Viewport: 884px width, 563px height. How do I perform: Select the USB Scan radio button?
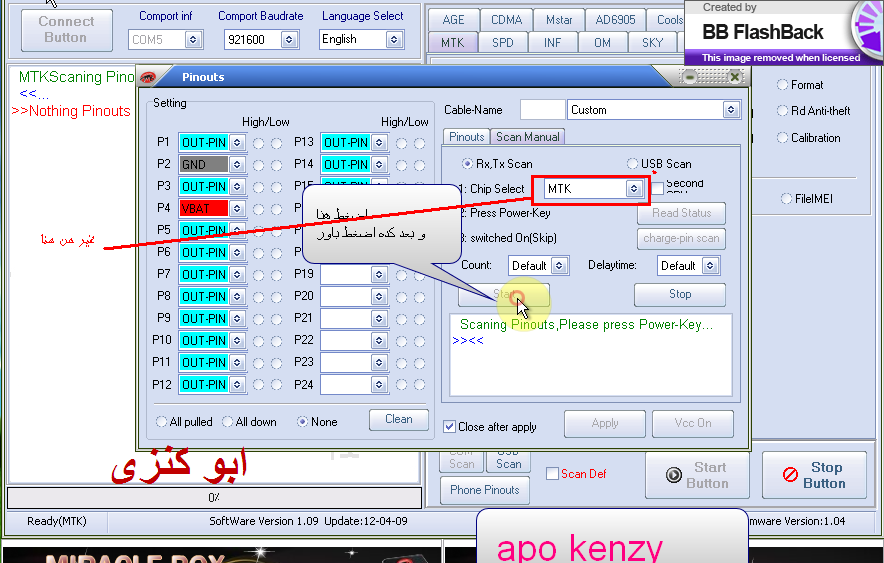[633, 164]
